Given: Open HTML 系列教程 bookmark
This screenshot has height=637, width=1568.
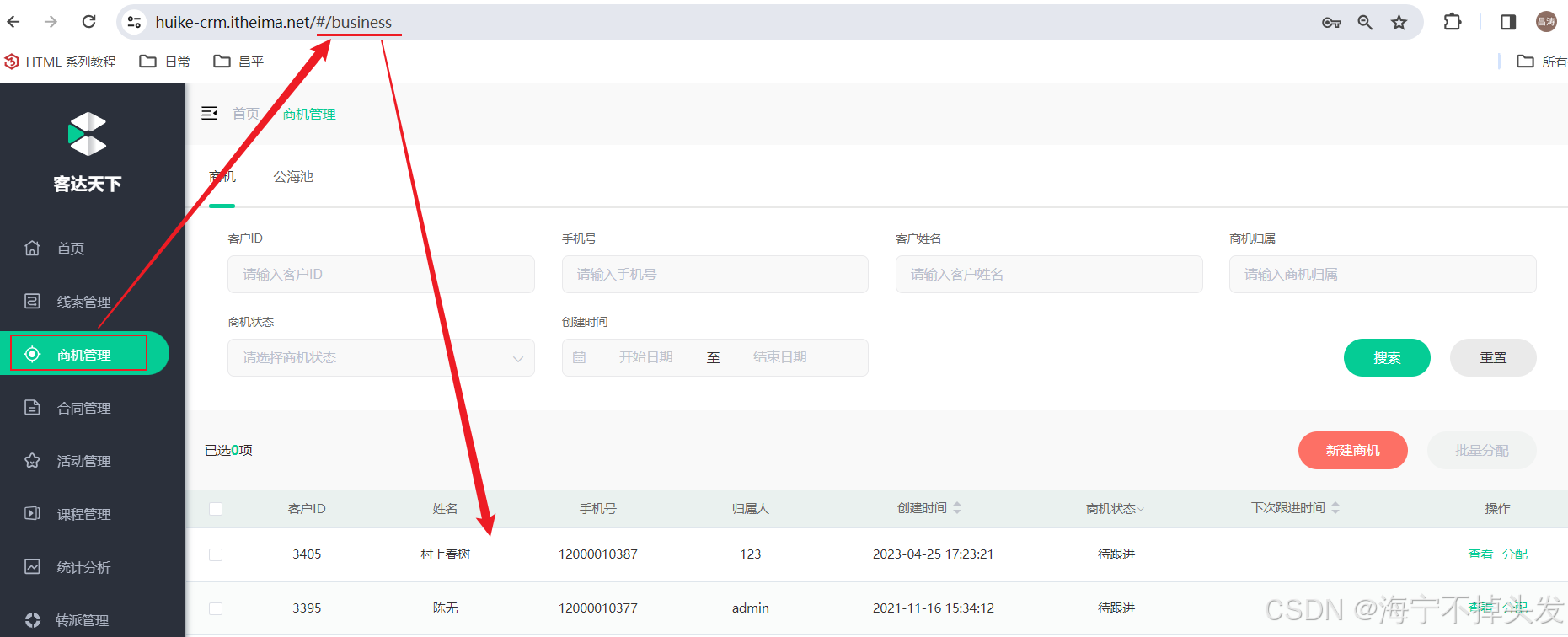Looking at the screenshot, I should 60,62.
